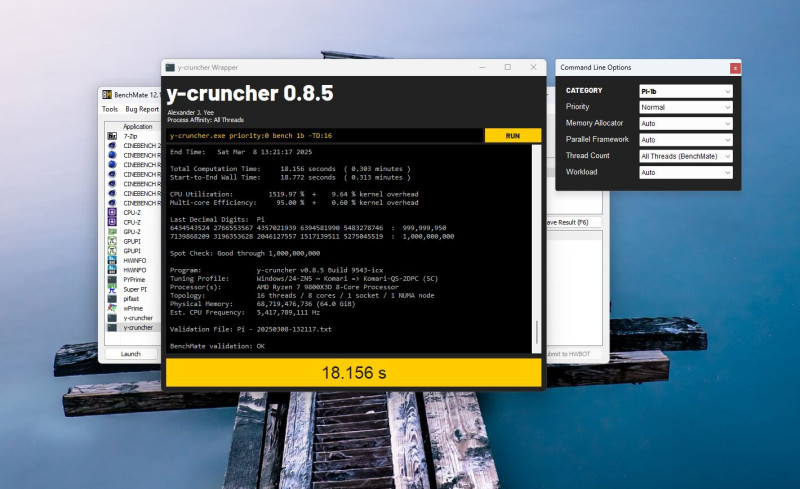Image resolution: width=800 pixels, height=489 pixels.
Task: Maximize the y-cruncher Wrapper window
Action: tap(508, 67)
